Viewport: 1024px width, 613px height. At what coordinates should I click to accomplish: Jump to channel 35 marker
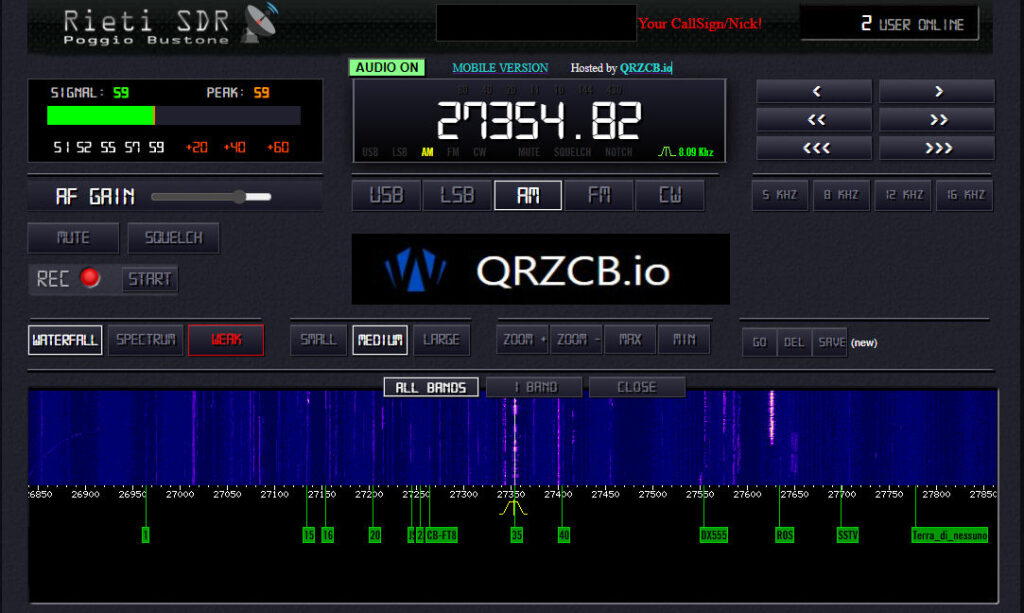(517, 535)
